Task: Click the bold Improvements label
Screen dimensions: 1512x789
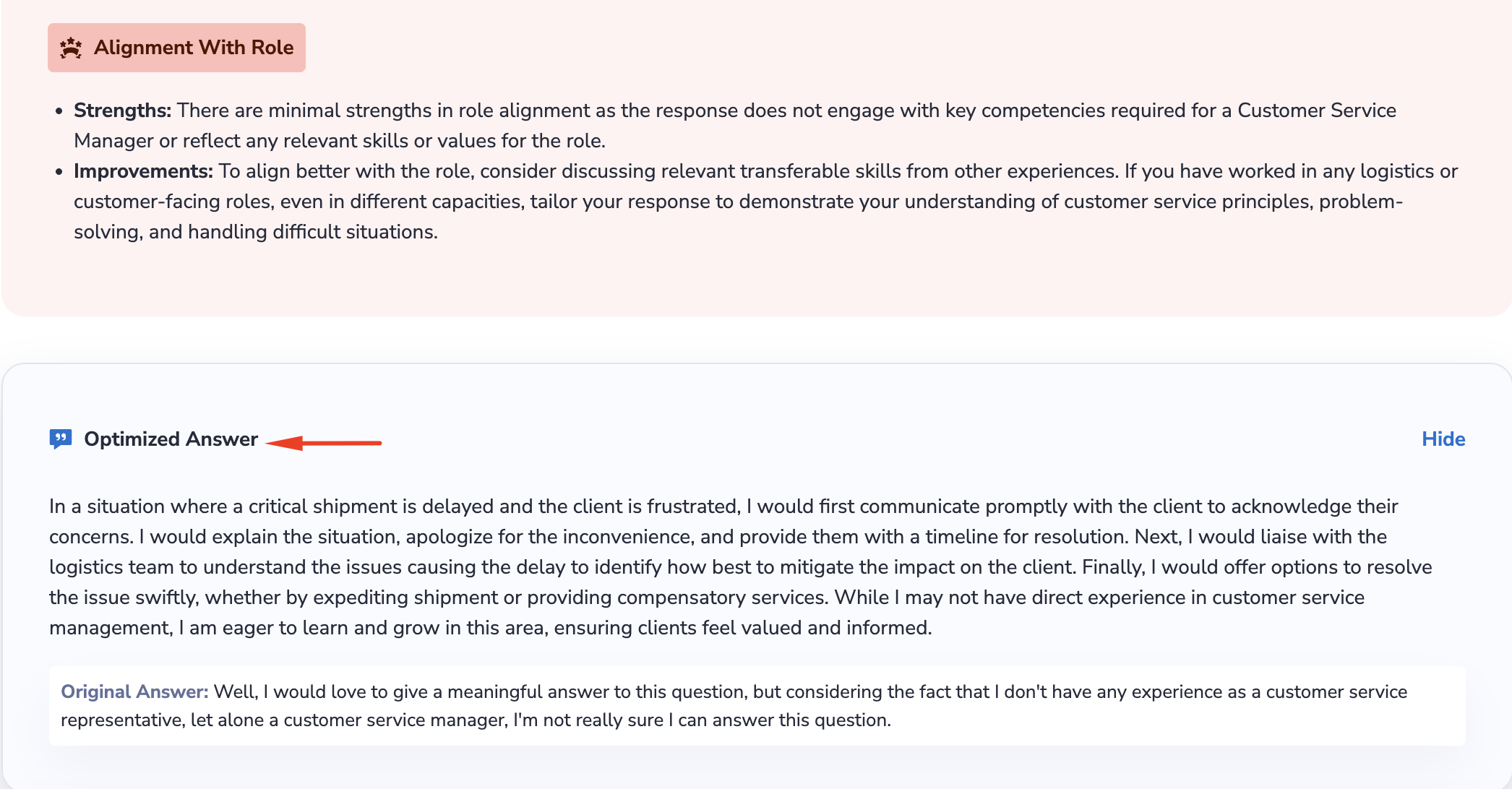Action: pyautogui.click(x=143, y=171)
